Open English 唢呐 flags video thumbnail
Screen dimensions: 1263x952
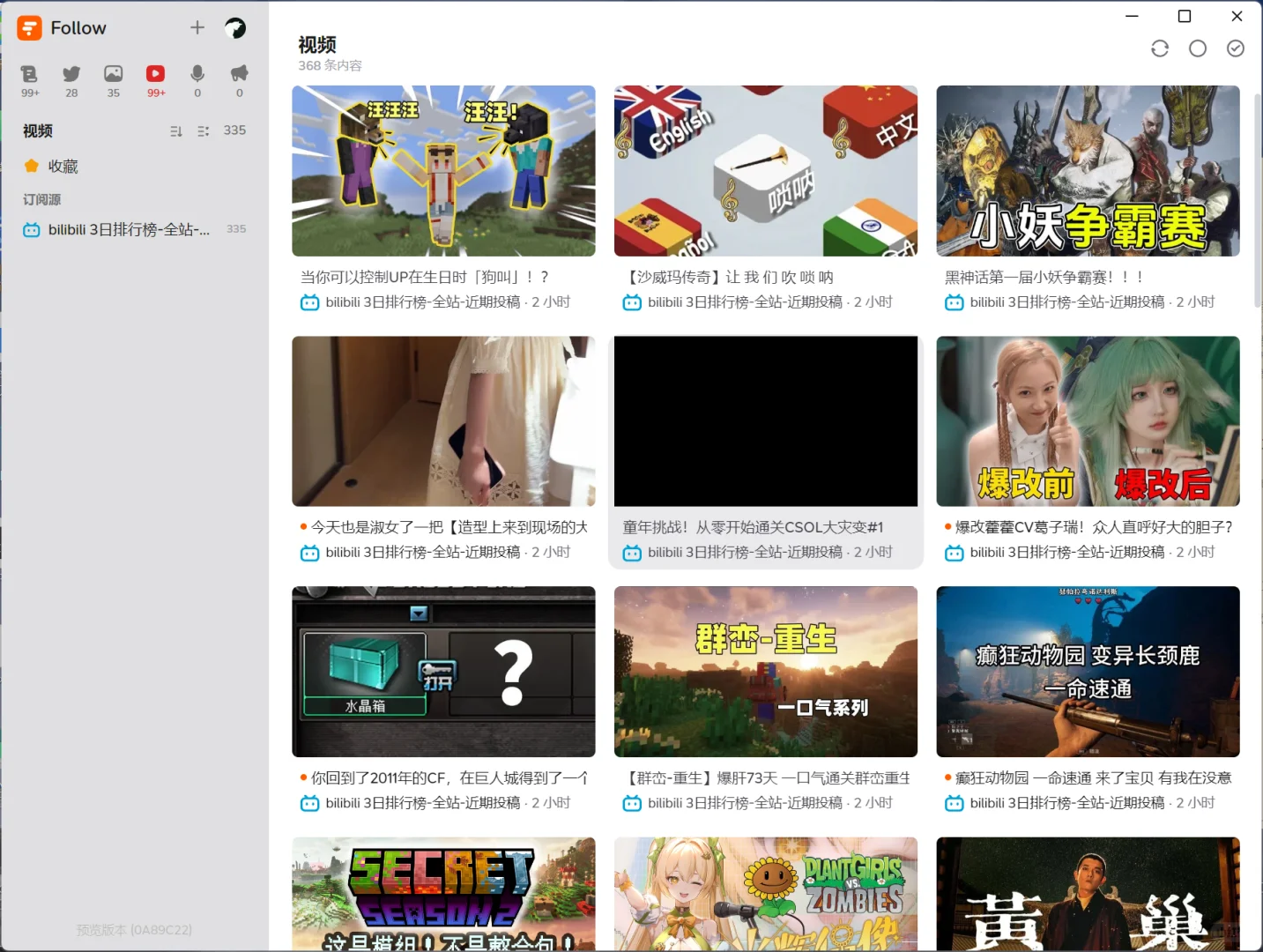tap(766, 171)
